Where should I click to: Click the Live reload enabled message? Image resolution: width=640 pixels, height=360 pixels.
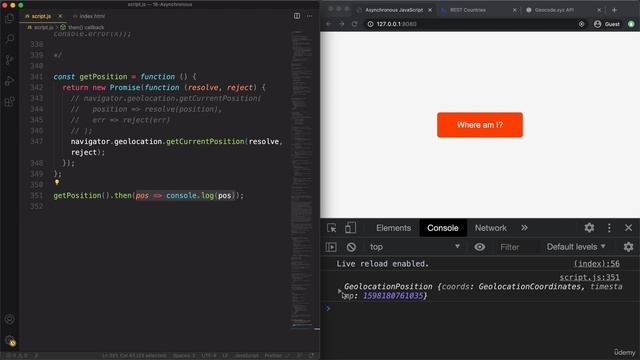(x=382, y=264)
